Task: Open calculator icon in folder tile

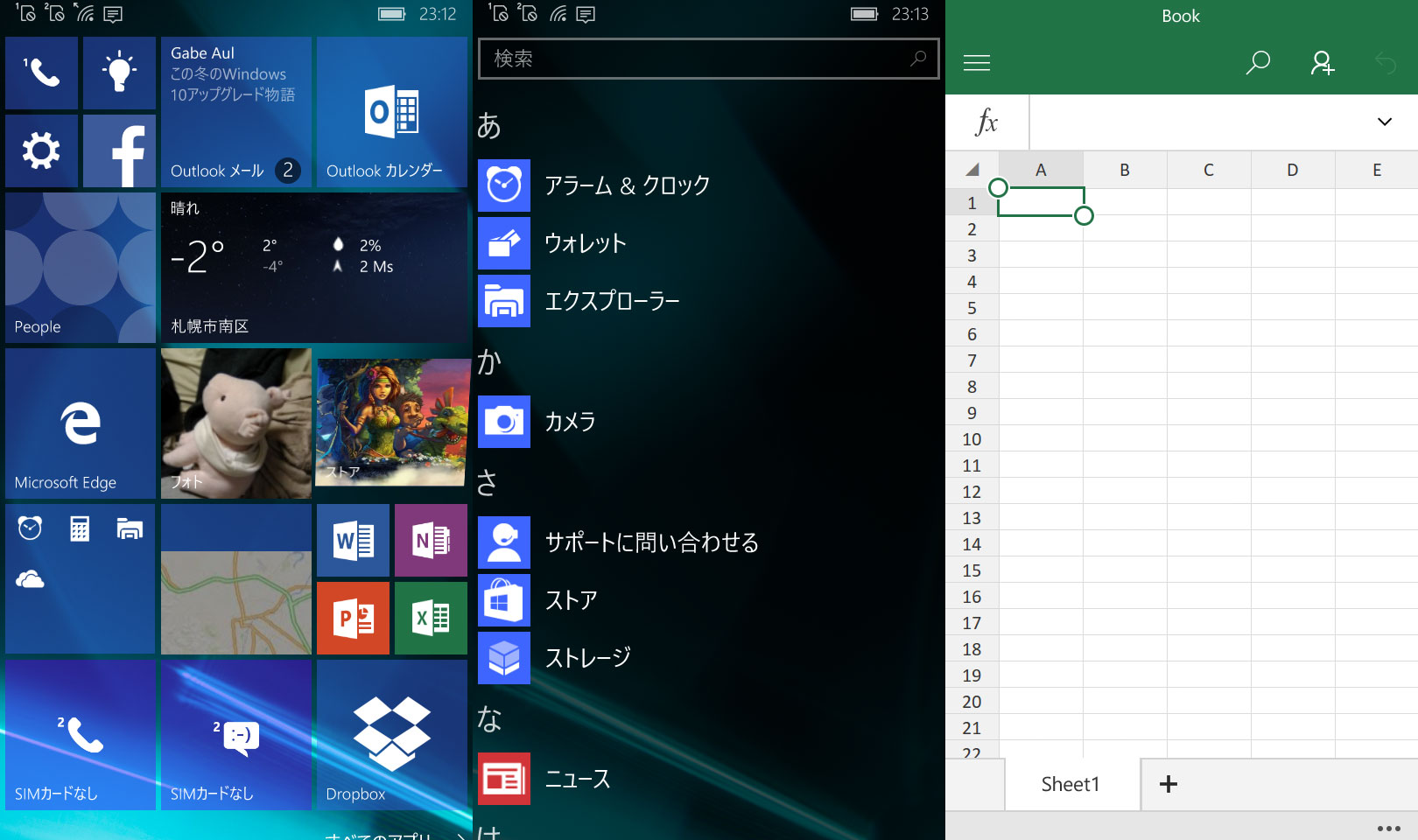Action: coord(80,528)
